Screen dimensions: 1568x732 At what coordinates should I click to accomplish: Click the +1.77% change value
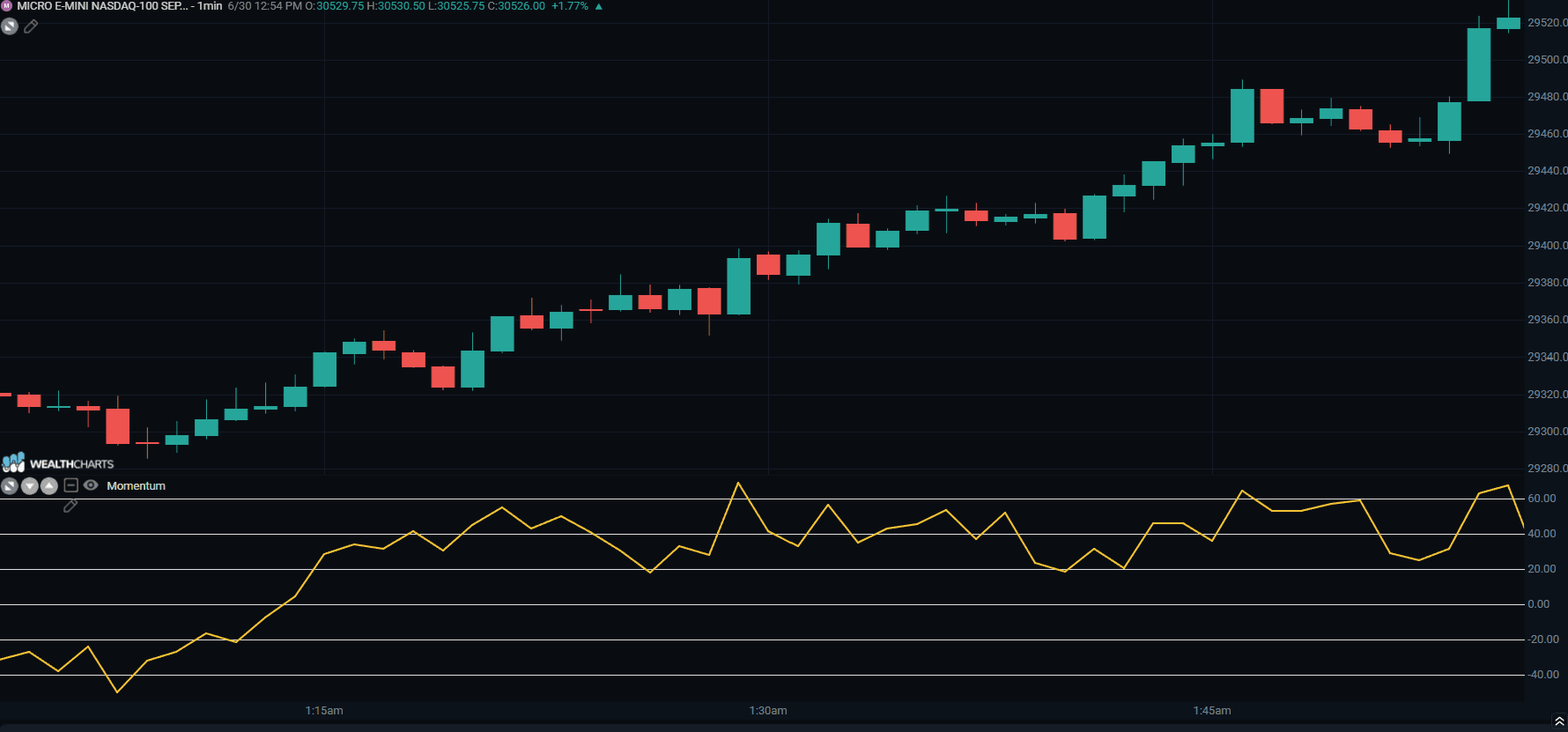click(570, 6)
